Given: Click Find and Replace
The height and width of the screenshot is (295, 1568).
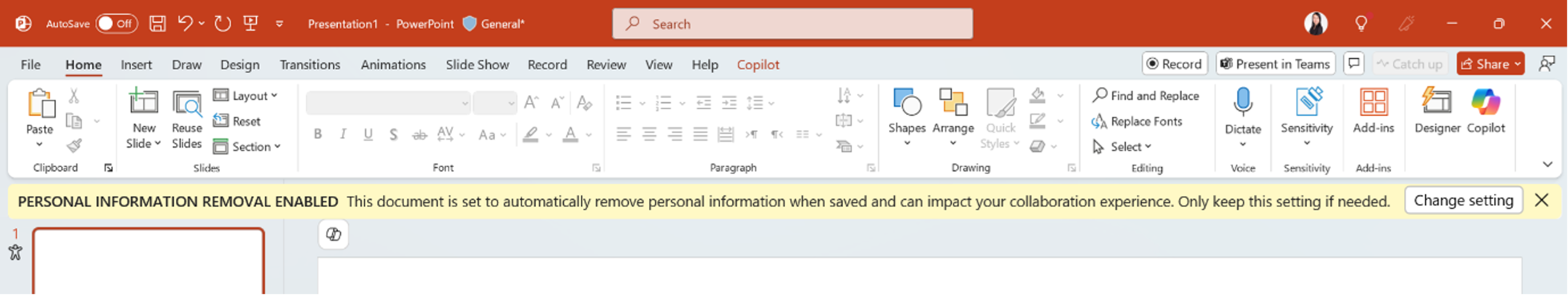Looking at the screenshot, I should coord(1146,95).
